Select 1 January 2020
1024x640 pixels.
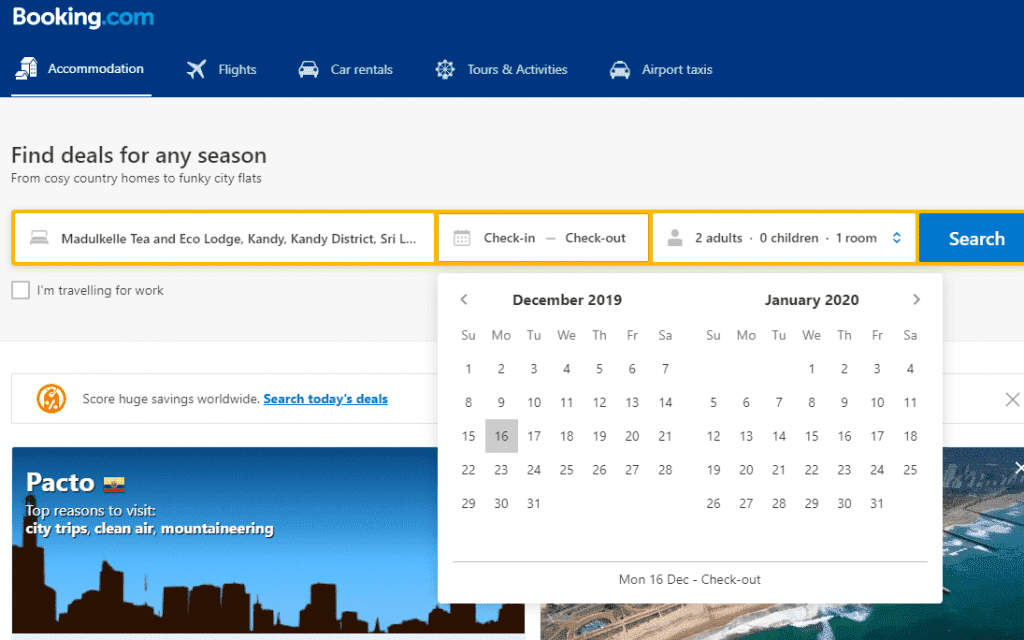pyautogui.click(x=811, y=368)
